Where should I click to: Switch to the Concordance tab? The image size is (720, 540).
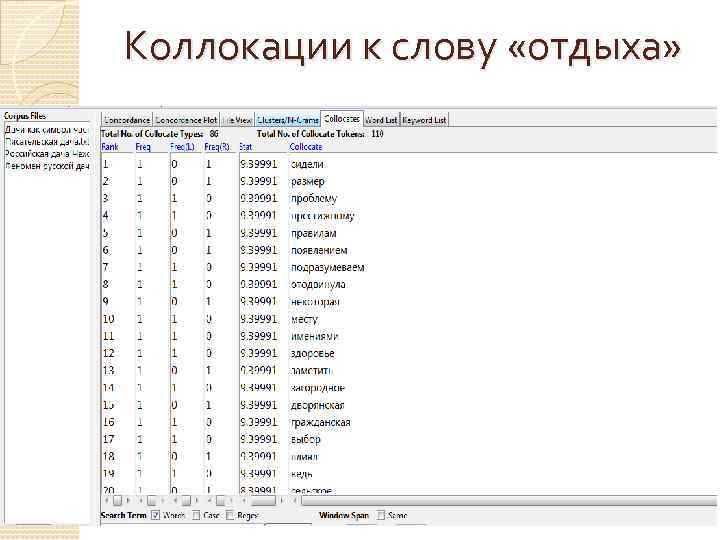127,120
